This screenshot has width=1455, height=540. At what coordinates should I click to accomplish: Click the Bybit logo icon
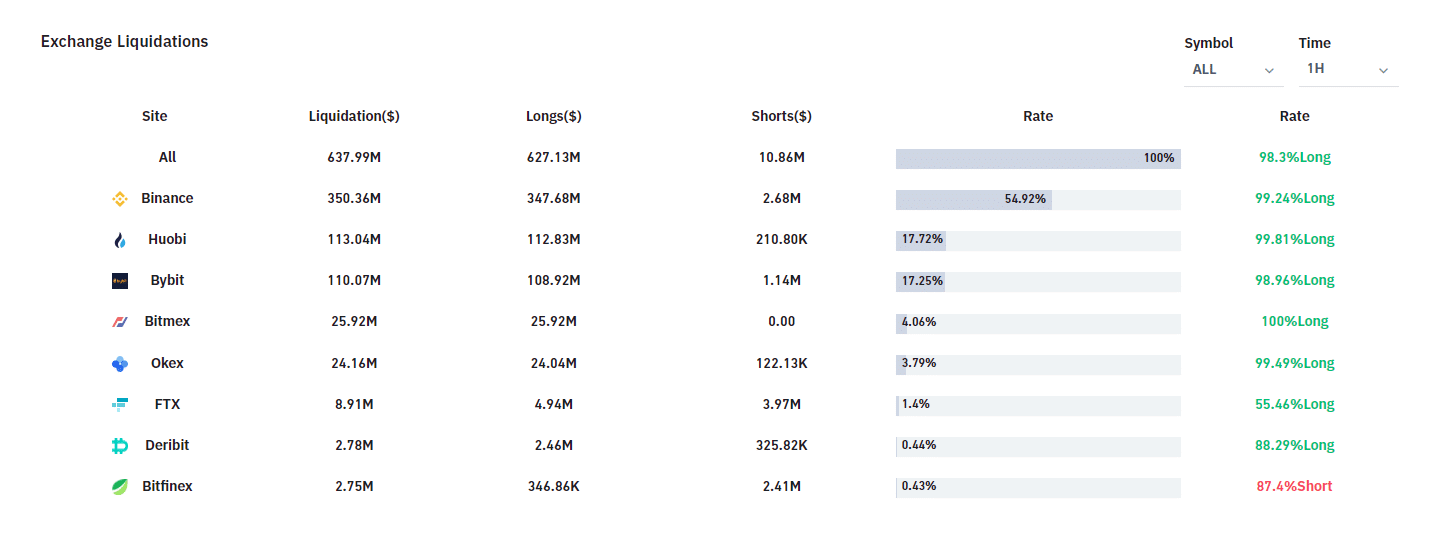point(120,281)
